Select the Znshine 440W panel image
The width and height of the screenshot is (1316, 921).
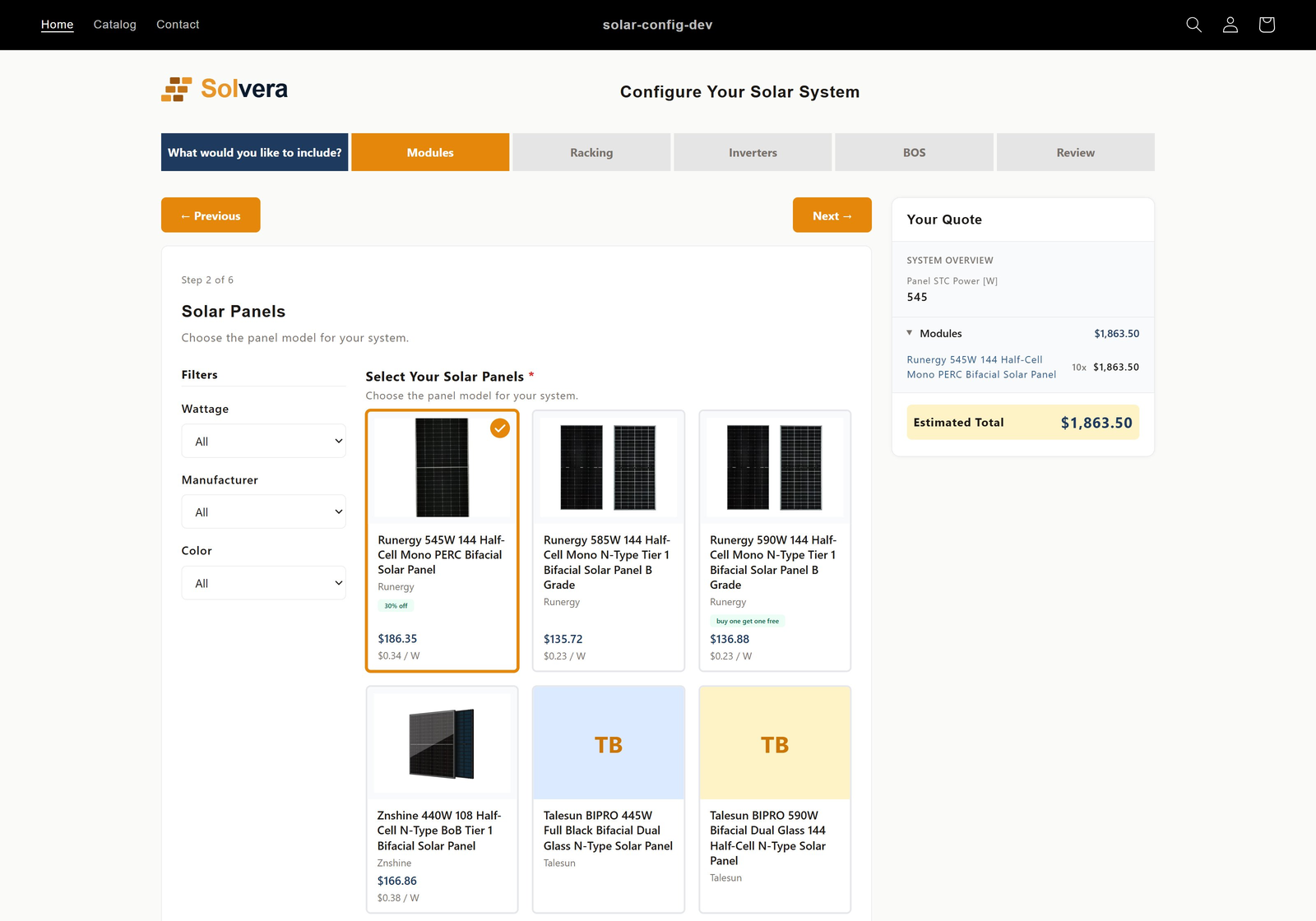click(x=442, y=743)
